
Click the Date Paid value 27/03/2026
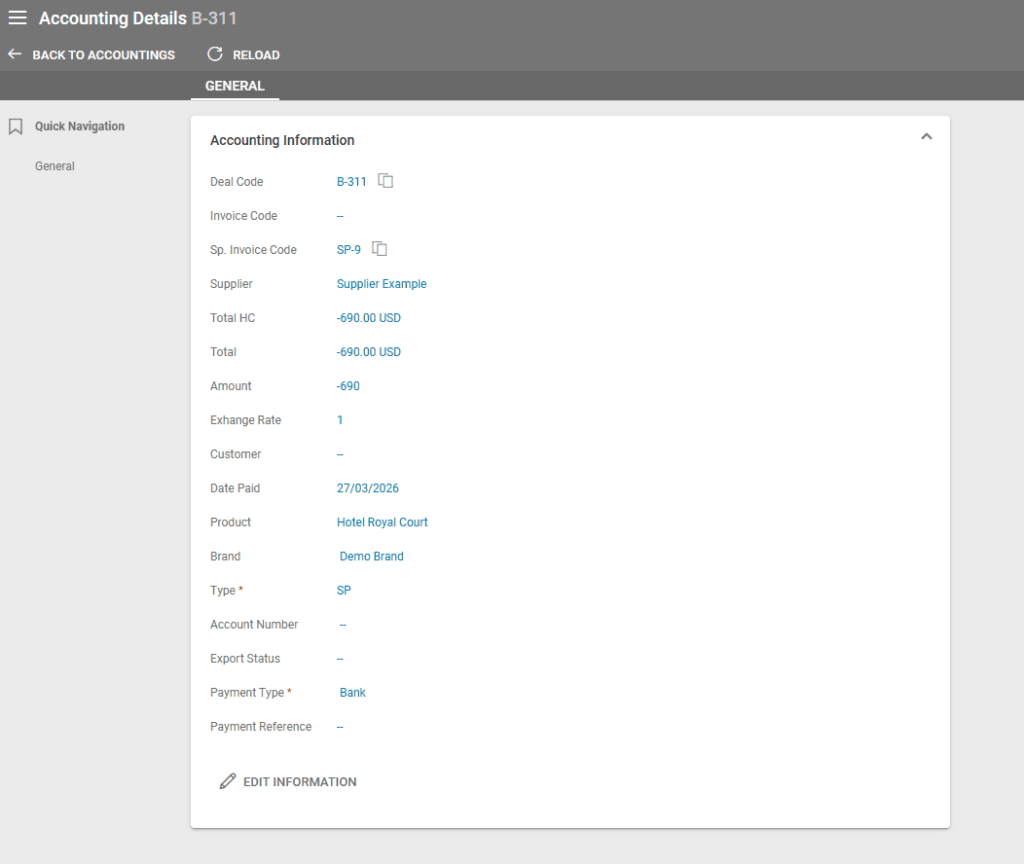[x=367, y=488]
